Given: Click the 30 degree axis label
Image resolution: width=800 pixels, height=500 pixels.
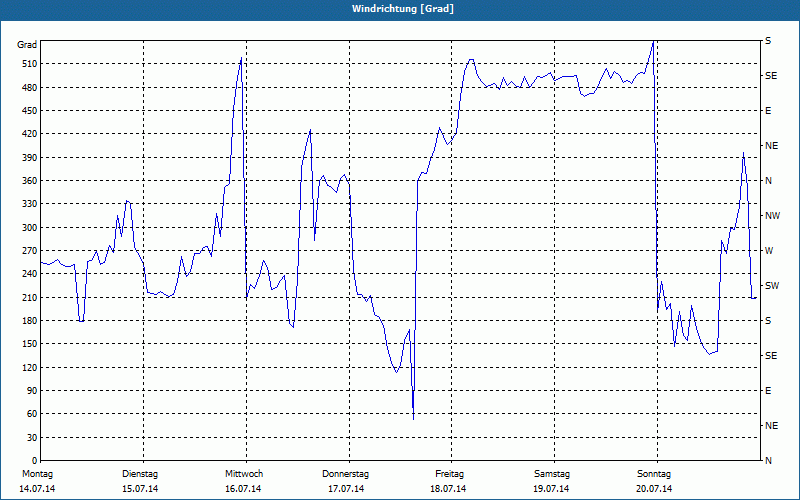Looking at the screenshot, I should click(x=32, y=438).
